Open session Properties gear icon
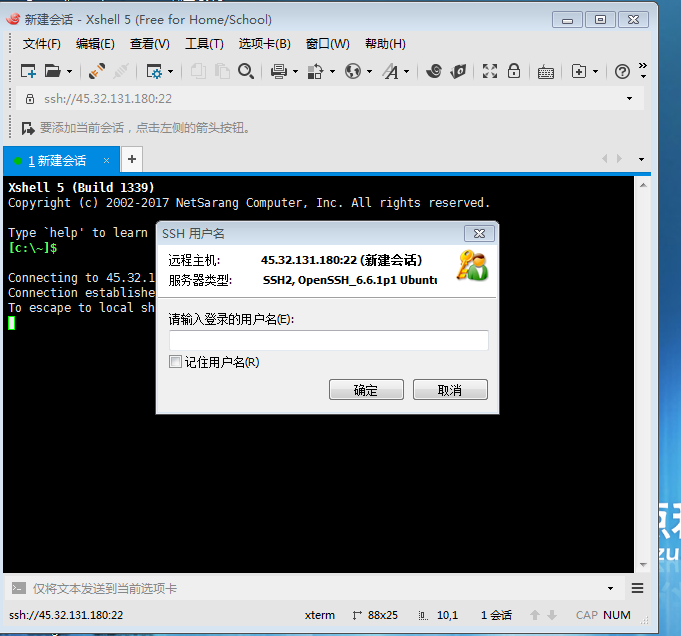This screenshot has width=681, height=636. click(x=154, y=71)
